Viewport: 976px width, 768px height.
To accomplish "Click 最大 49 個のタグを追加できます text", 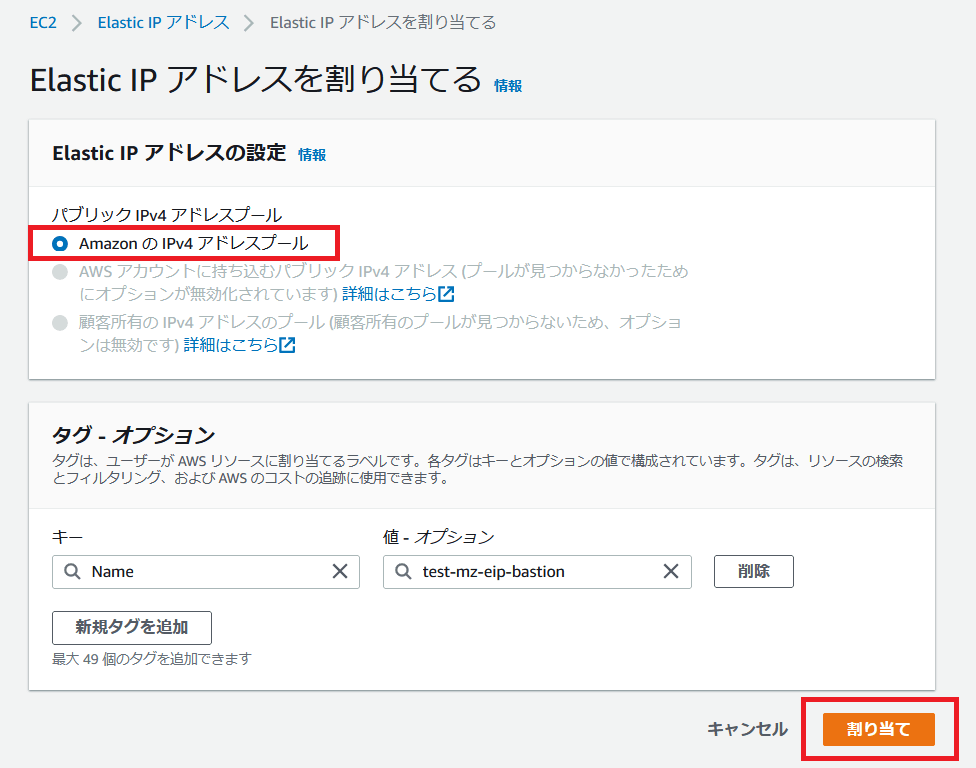I will [x=152, y=658].
